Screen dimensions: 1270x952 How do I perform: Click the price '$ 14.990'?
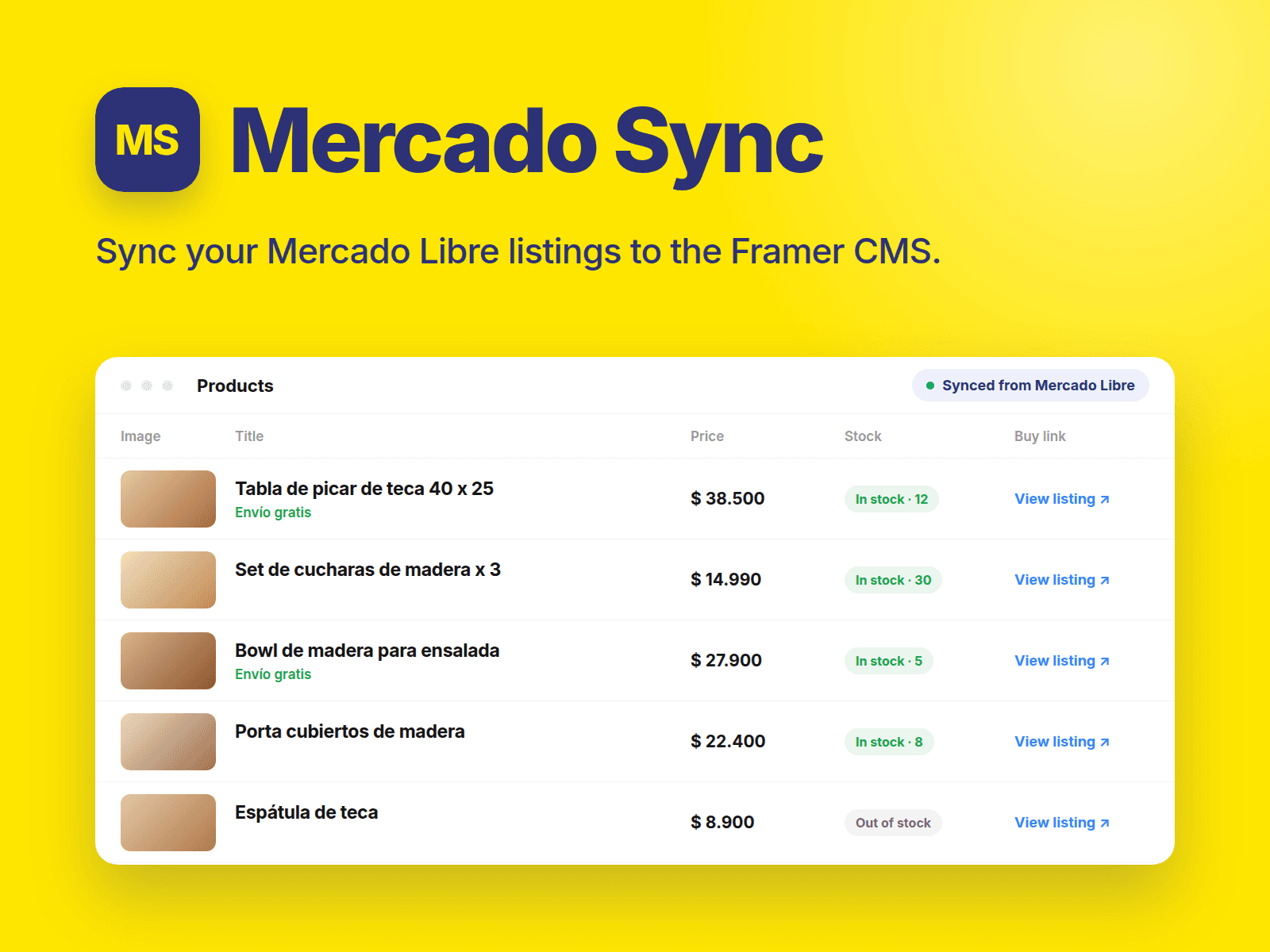pos(726,580)
